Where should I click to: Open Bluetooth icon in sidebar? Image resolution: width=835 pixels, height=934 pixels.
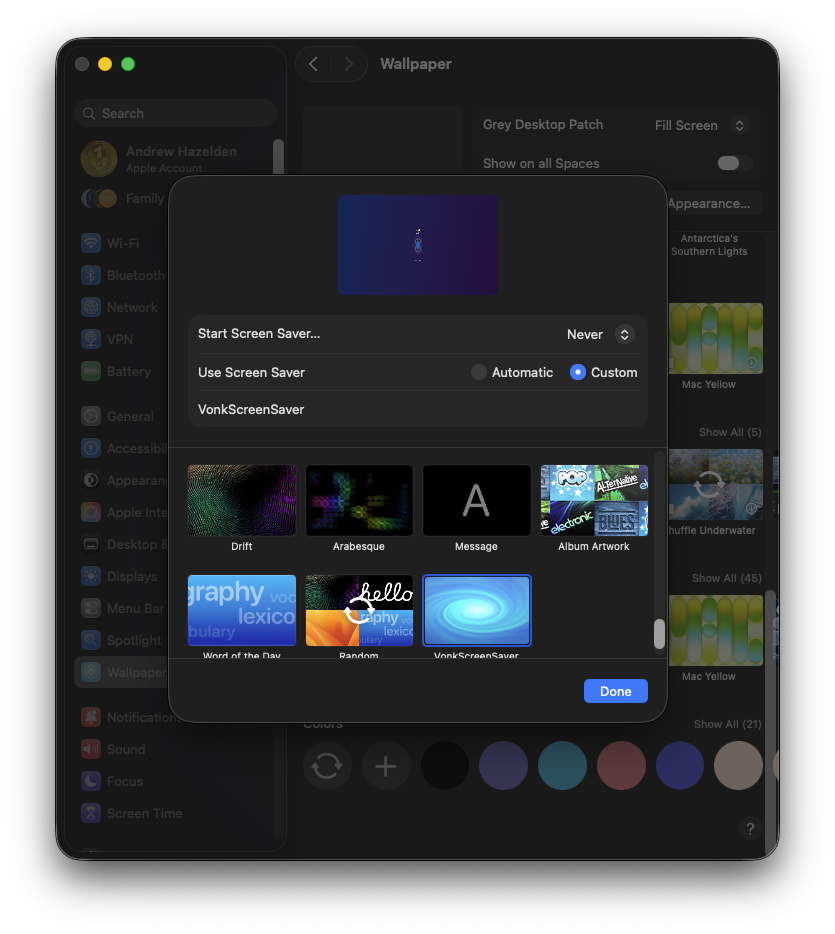91,275
